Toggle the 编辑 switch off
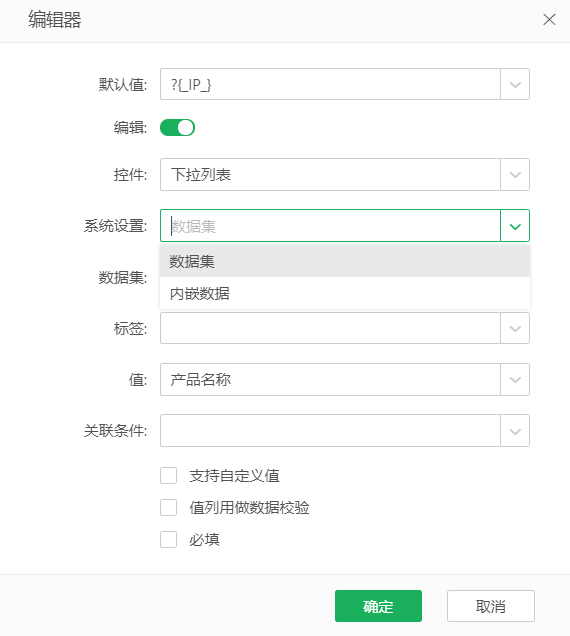Image resolution: width=570 pixels, height=636 pixels. tap(177, 127)
